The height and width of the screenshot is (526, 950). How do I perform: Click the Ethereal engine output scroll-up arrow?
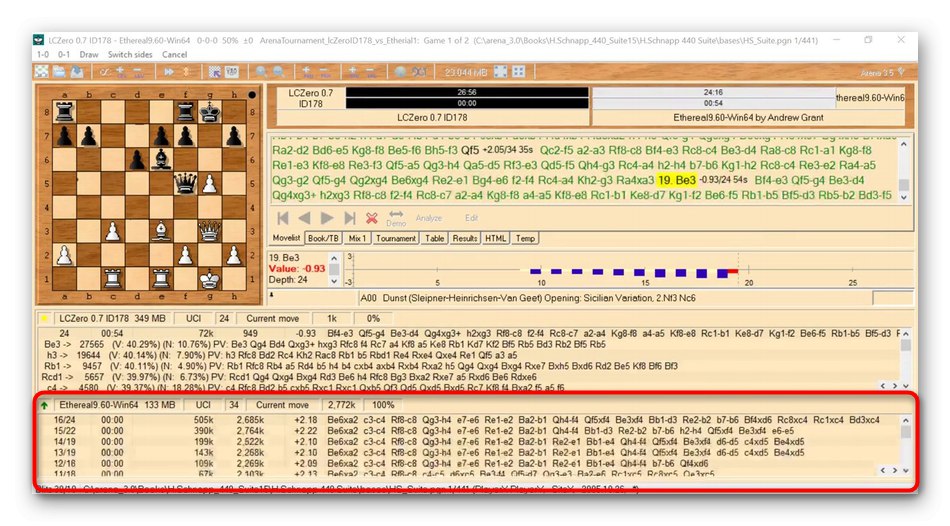[x=905, y=420]
